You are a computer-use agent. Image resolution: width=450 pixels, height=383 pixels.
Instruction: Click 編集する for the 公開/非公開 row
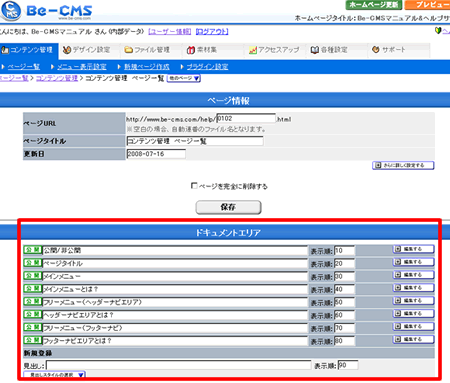click(x=413, y=249)
